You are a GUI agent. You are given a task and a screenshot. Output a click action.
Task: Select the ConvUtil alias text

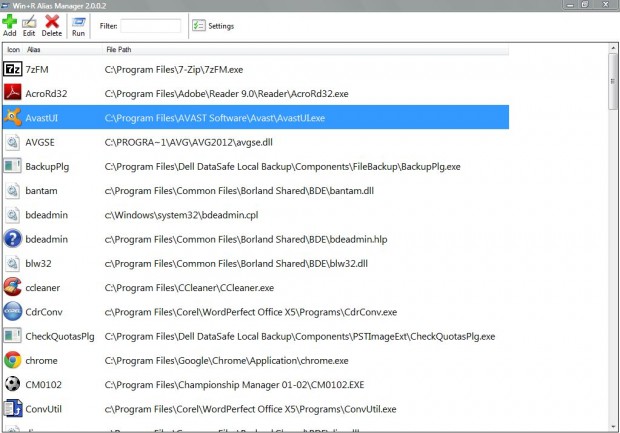(x=43, y=409)
